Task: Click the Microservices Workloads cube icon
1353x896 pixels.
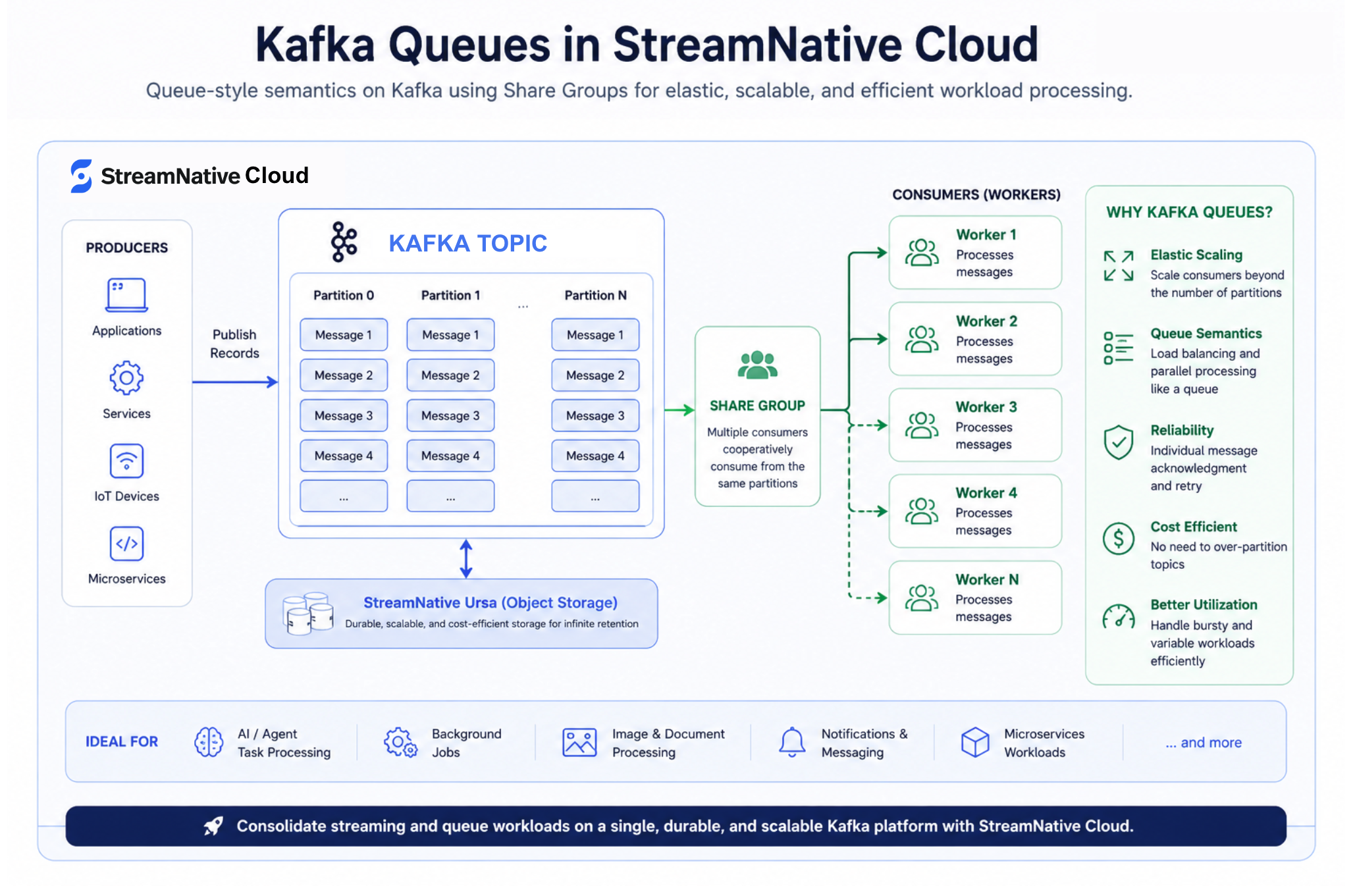Action: tap(975, 742)
